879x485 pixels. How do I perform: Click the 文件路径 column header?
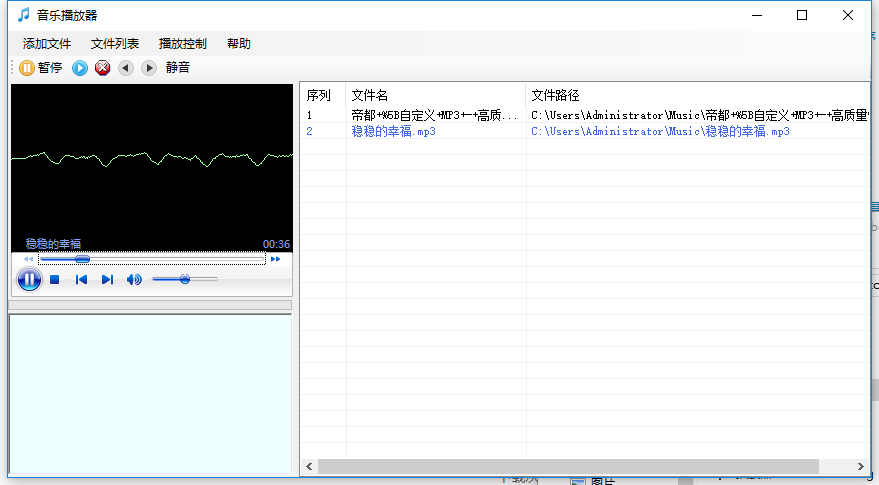pyautogui.click(x=697, y=95)
